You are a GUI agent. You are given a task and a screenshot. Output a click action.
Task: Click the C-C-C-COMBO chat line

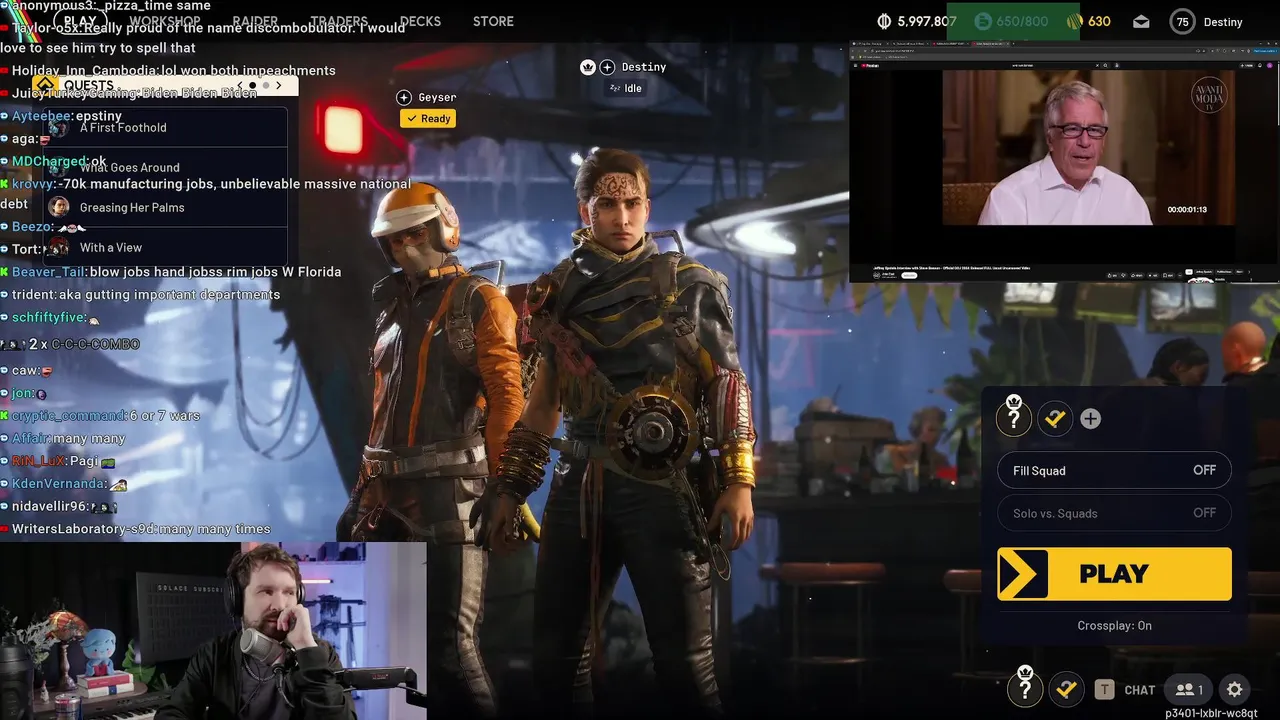pyautogui.click(x=70, y=344)
